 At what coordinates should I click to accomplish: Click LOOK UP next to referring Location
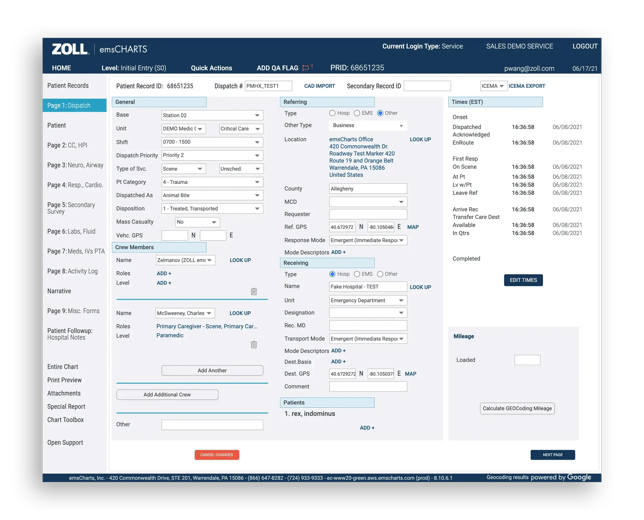click(x=420, y=140)
